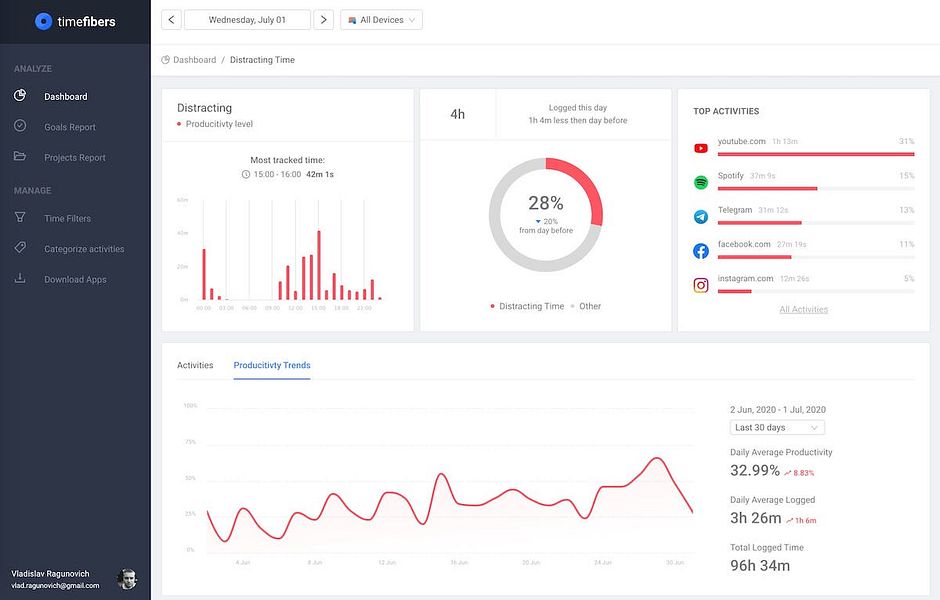The image size is (940, 600).
Task: Select the Goals Report checkmark icon
Action: point(20,126)
